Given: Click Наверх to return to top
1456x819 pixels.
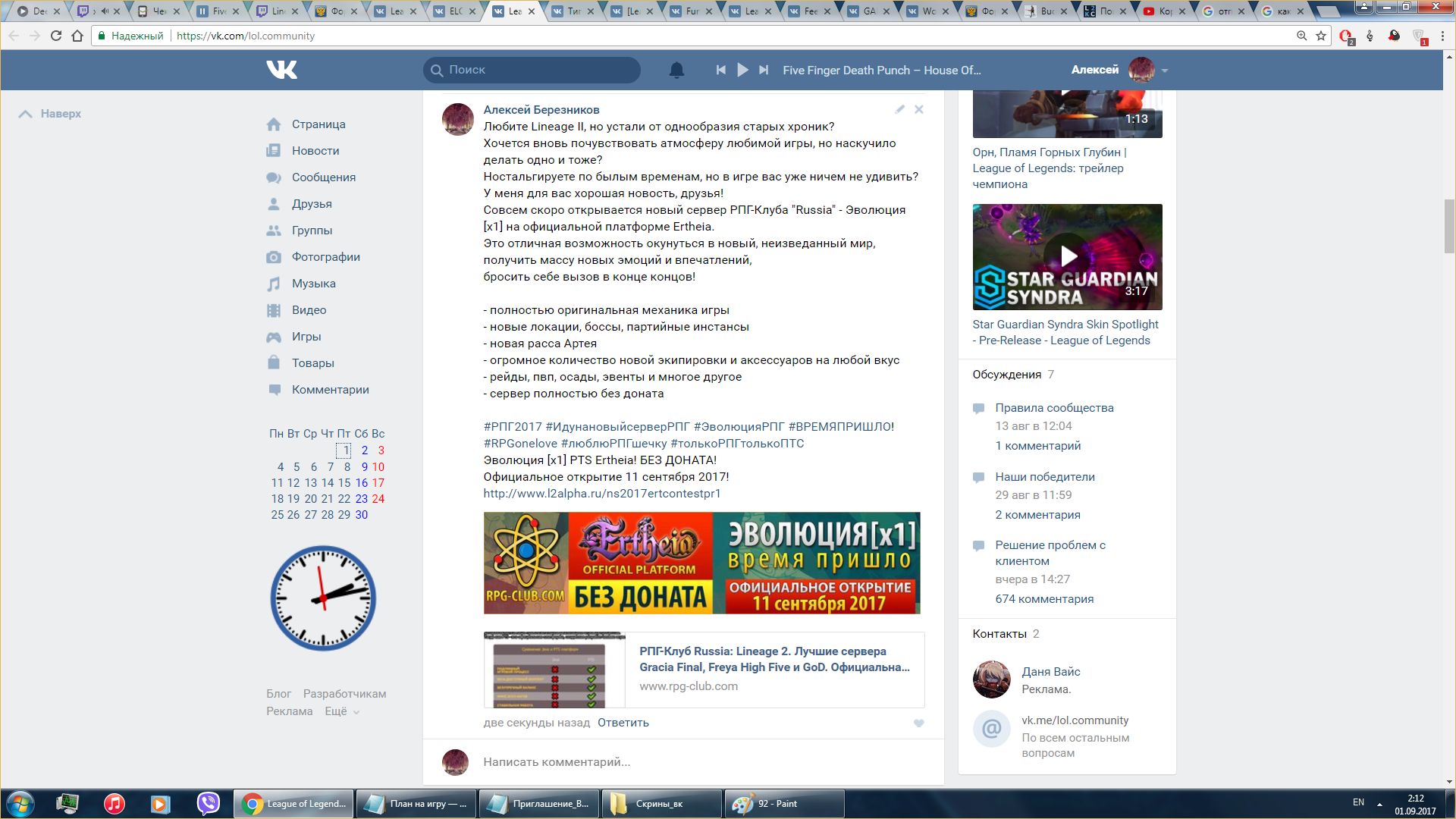Looking at the screenshot, I should 50,114.
